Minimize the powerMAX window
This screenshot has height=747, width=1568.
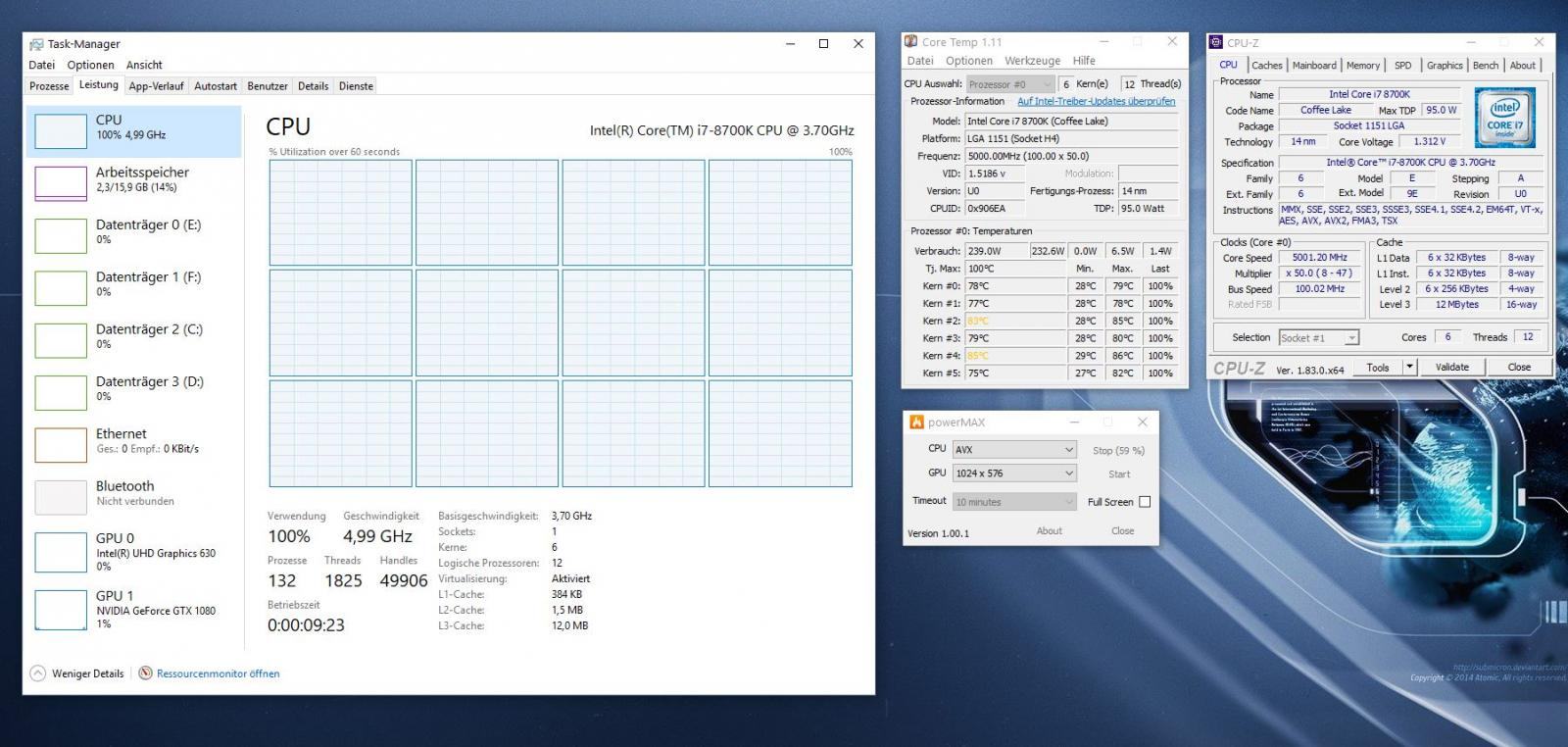[x=1074, y=423]
